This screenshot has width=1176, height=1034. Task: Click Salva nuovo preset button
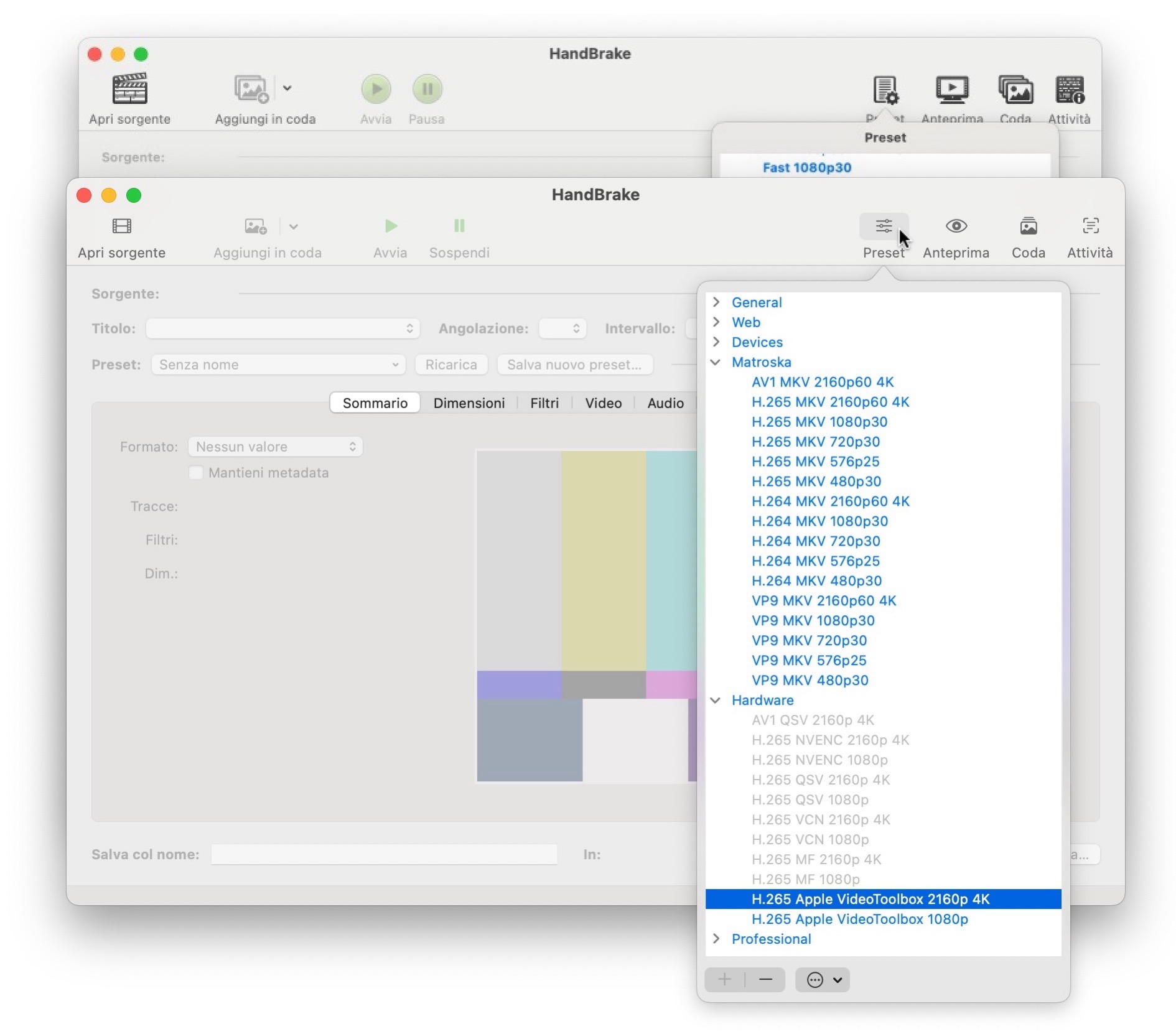[574, 365]
